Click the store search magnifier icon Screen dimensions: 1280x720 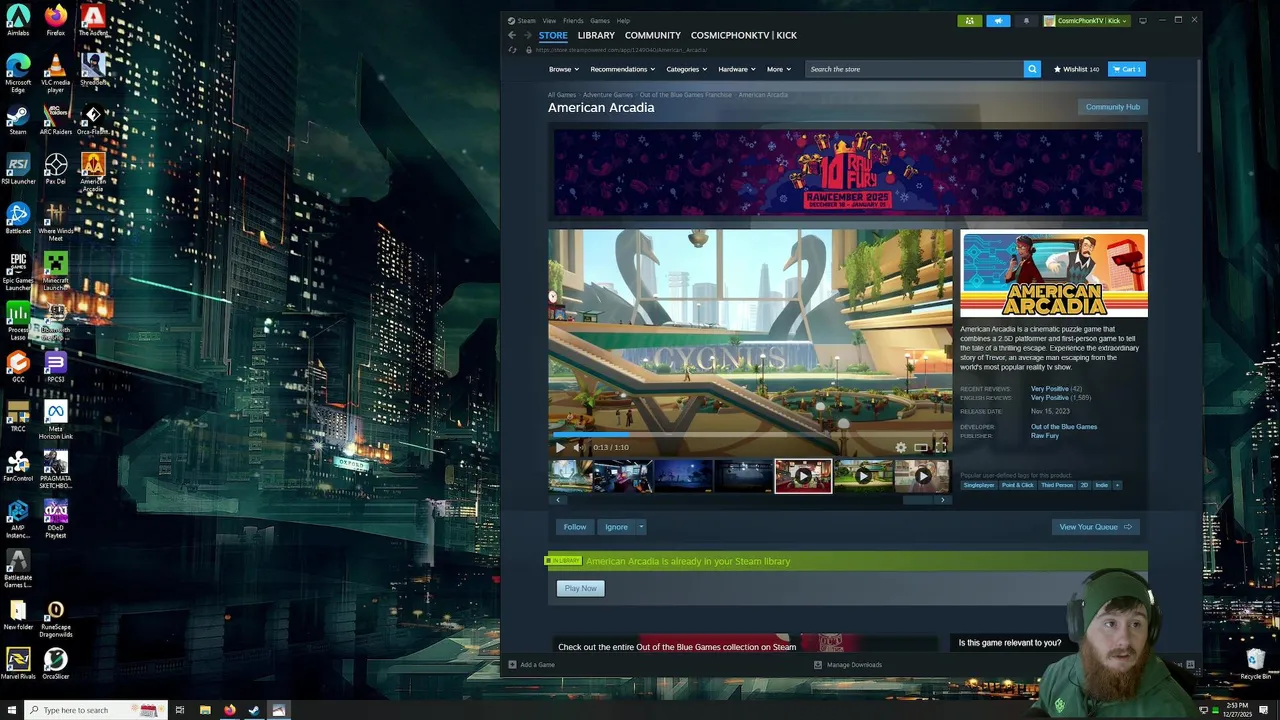[1032, 69]
